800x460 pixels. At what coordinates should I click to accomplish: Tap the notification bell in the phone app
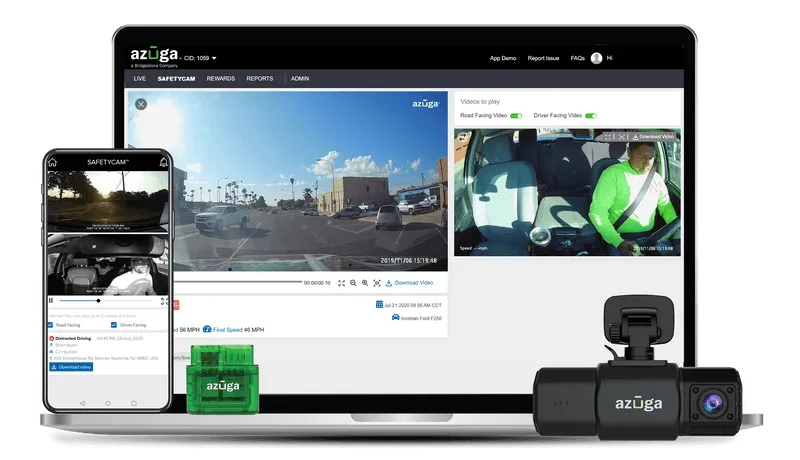tap(164, 161)
